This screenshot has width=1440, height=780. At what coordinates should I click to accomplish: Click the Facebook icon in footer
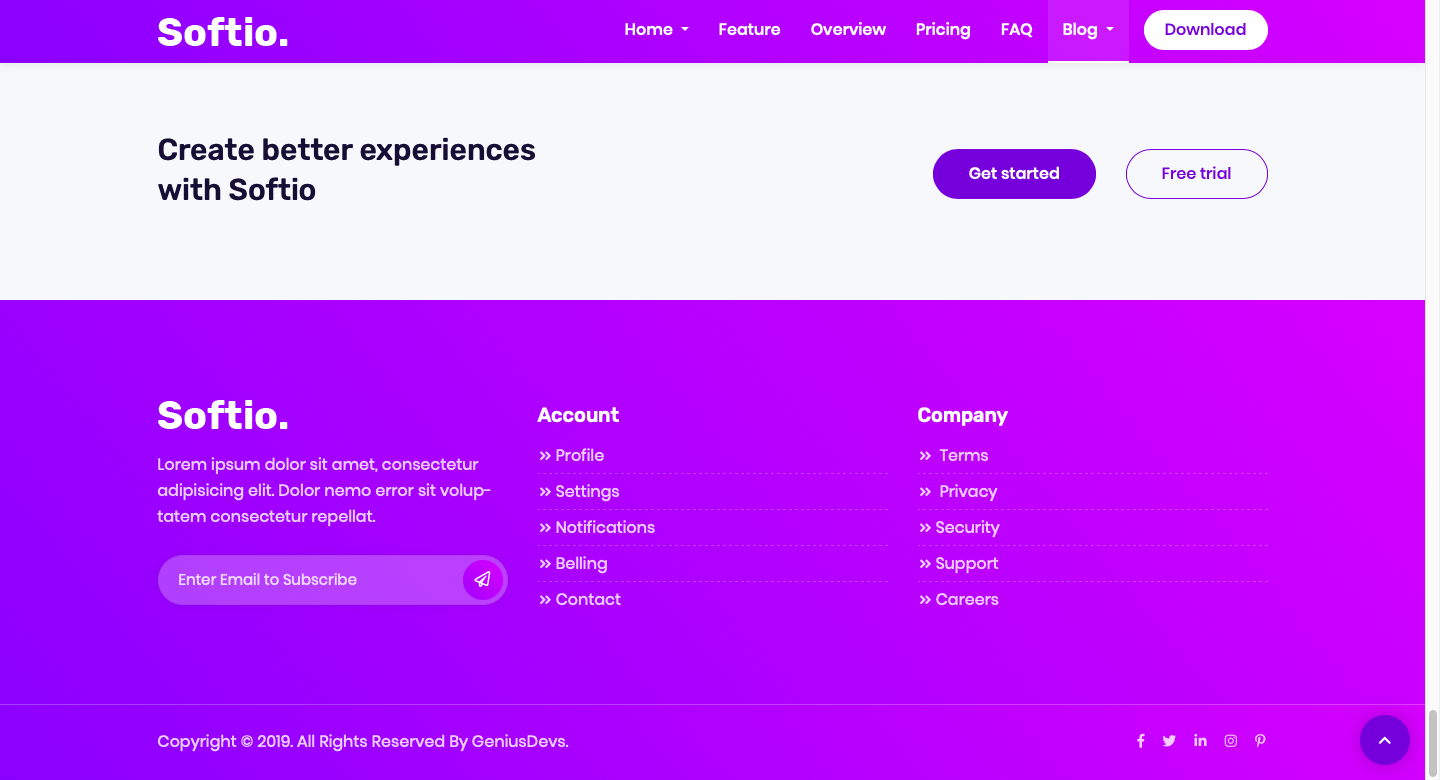point(1140,741)
